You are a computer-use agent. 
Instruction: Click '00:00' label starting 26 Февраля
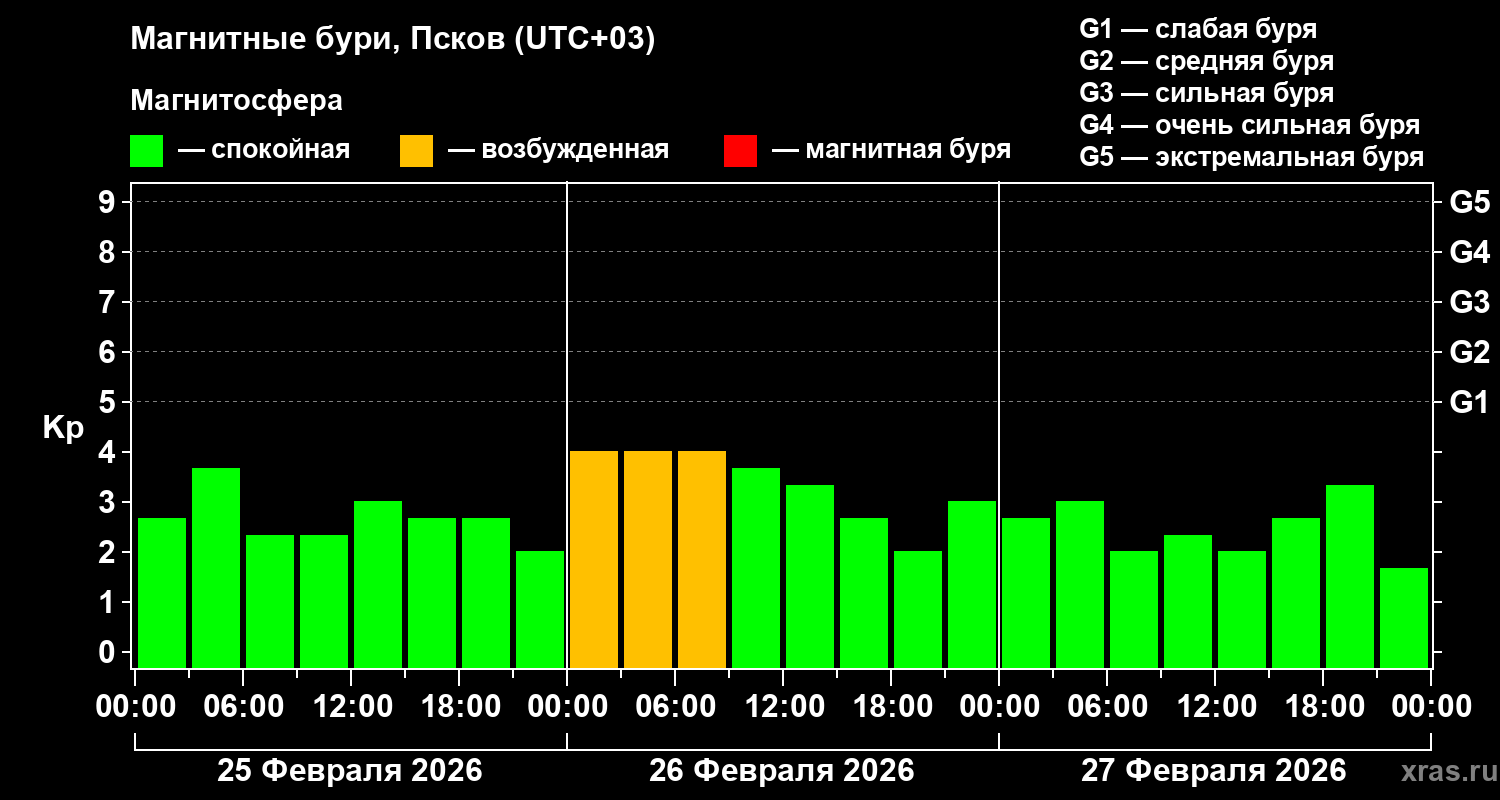click(567, 707)
